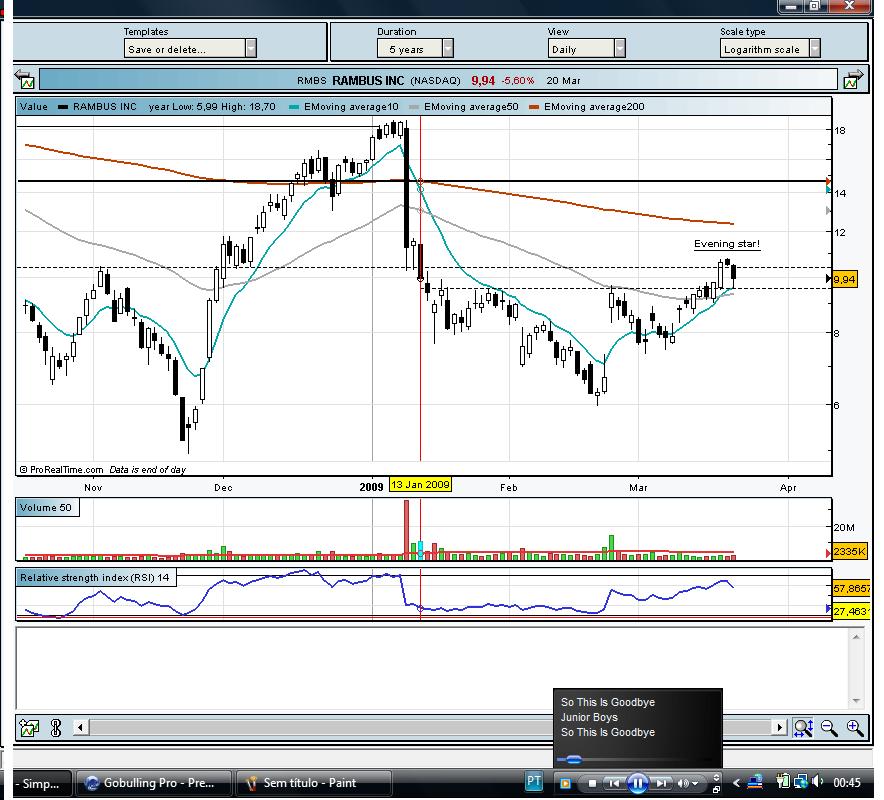Stop the media playback
The image size is (884, 800).
(592, 783)
